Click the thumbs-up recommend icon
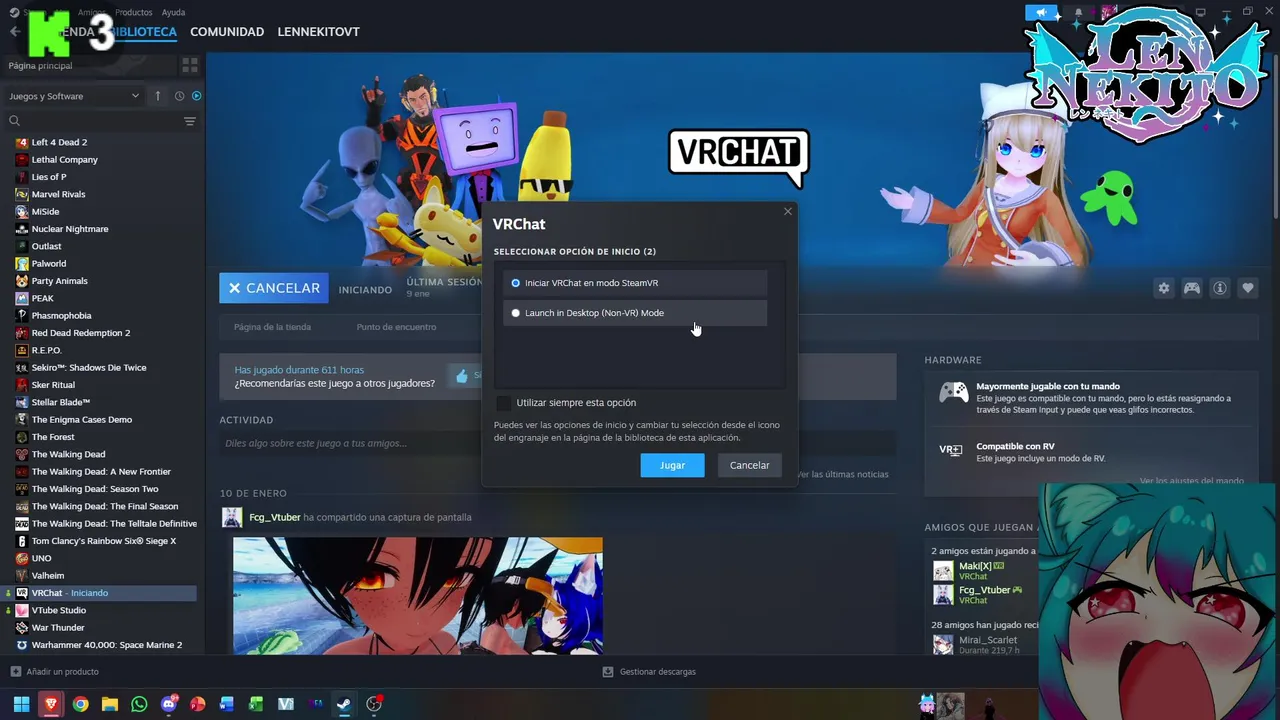The width and height of the screenshot is (1280, 720). click(x=462, y=376)
